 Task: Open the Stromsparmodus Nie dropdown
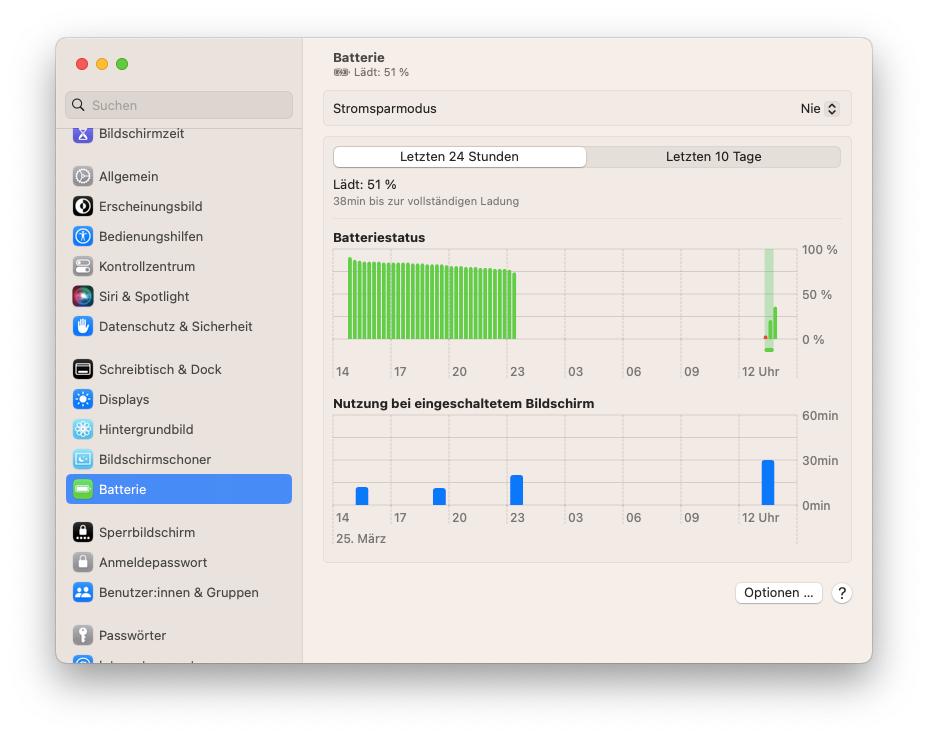819,109
